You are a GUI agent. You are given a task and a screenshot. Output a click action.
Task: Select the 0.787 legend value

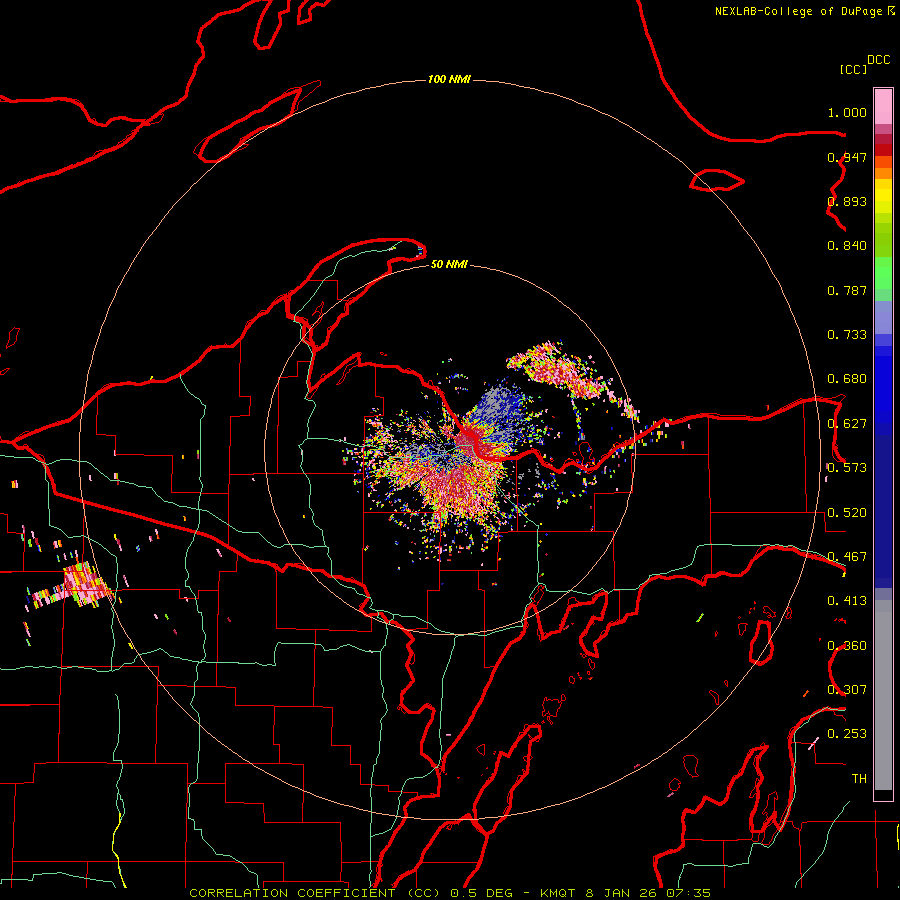tap(847, 290)
